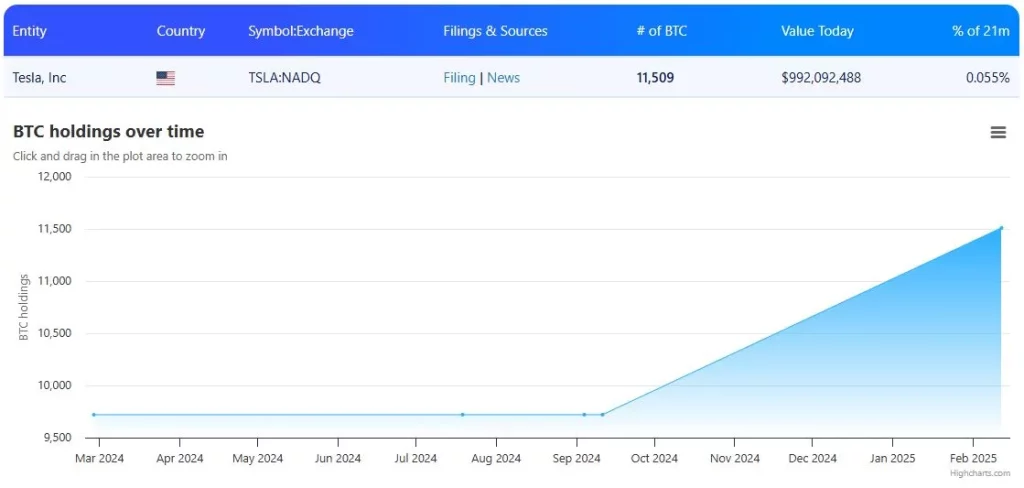
Task: Click the 10,500 y-axis label
Action: point(54,333)
